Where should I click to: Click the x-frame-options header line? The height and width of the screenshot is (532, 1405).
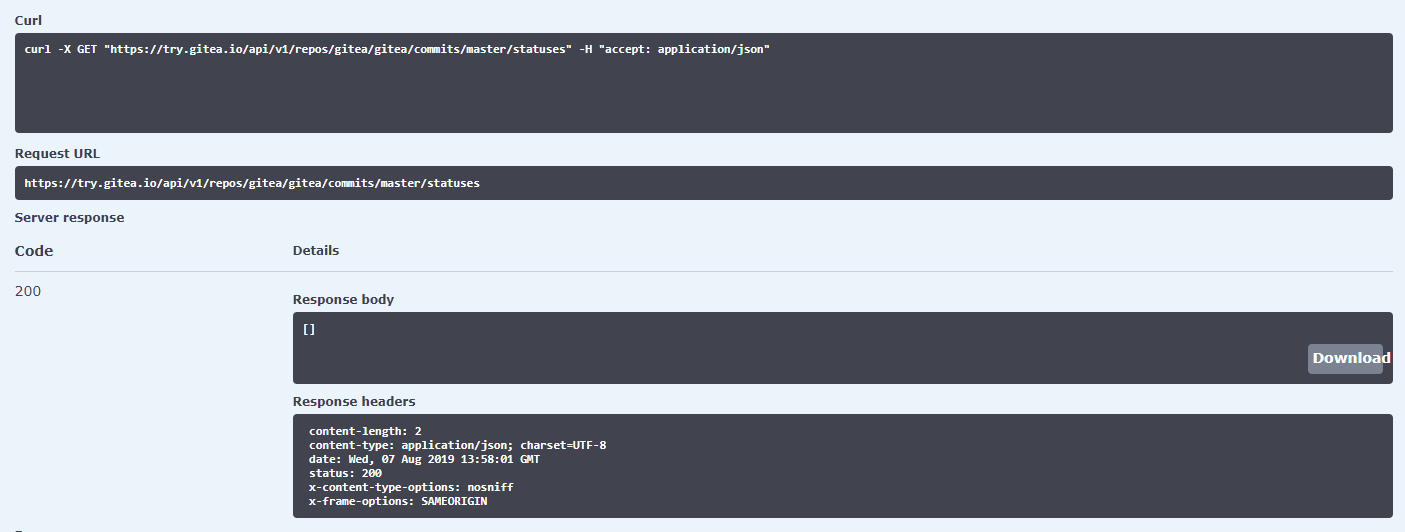click(398, 501)
